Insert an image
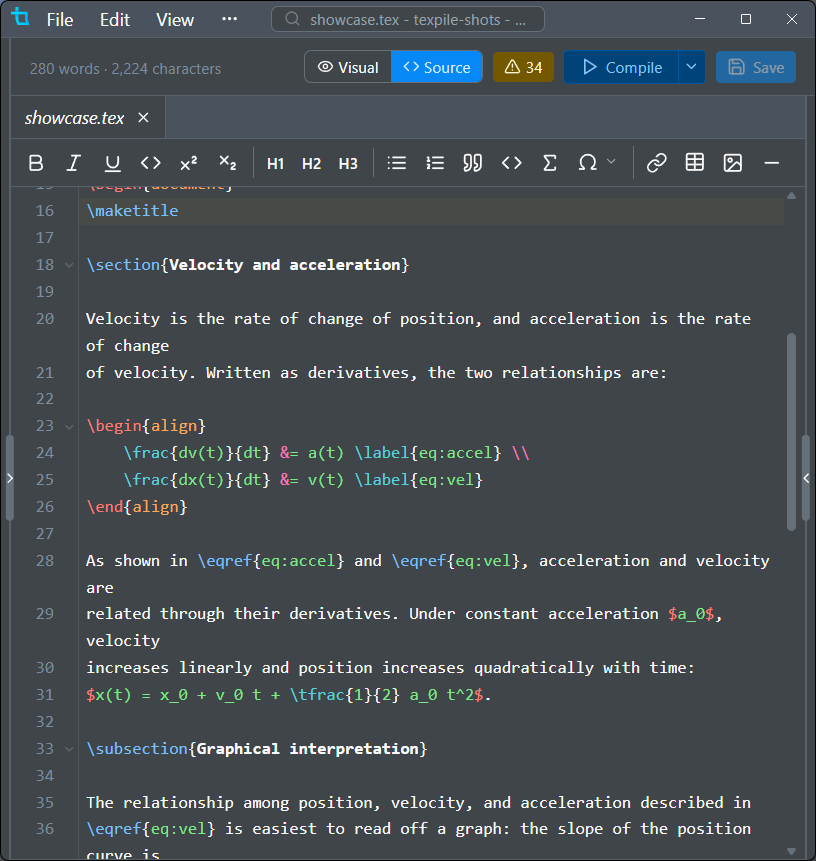 click(x=733, y=163)
